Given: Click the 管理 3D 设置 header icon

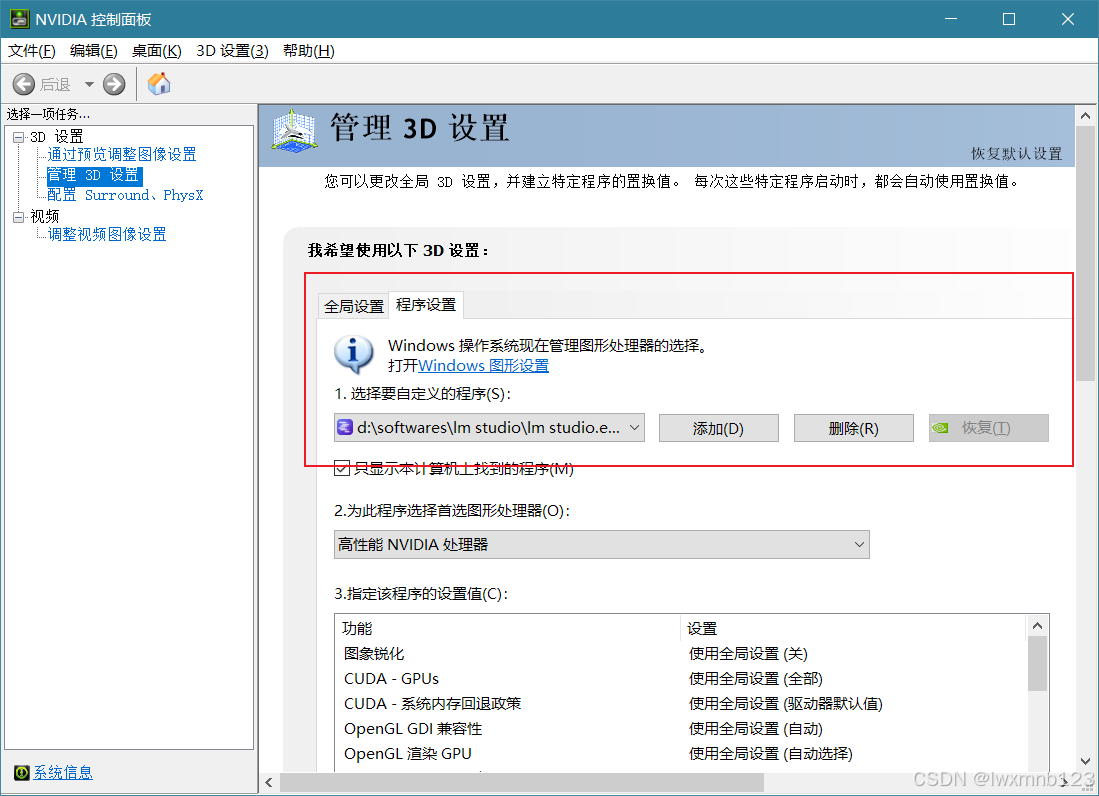Looking at the screenshot, I should click(294, 130).
